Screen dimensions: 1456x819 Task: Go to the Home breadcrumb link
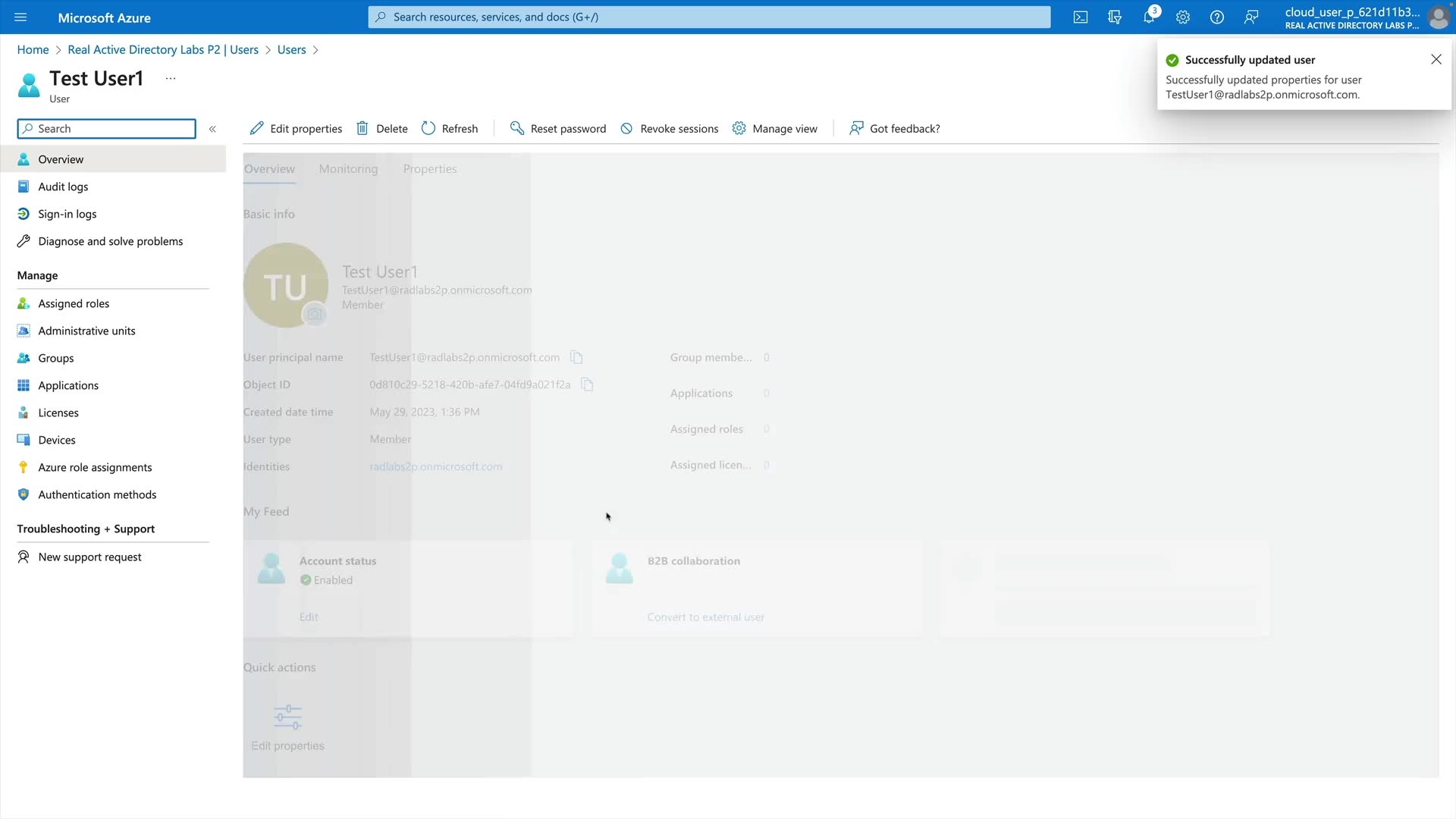(x=33, y=50)
